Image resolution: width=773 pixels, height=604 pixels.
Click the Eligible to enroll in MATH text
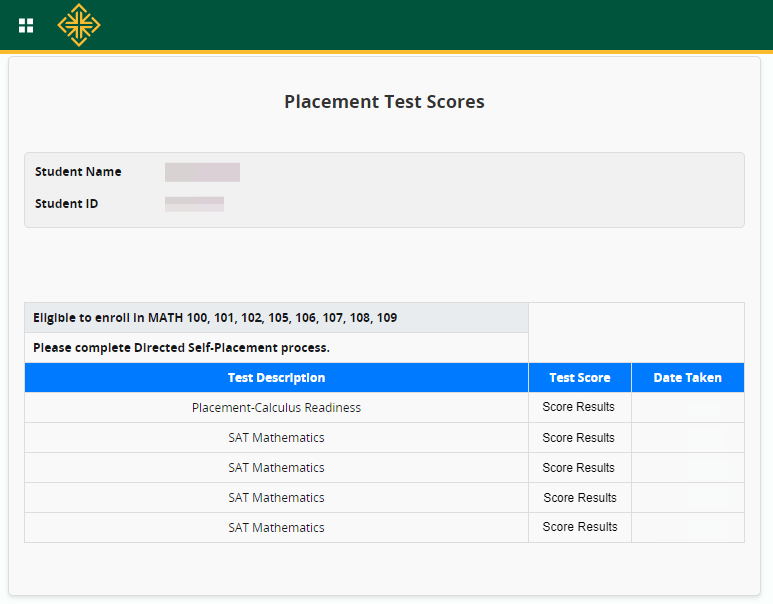coord(215,318)
